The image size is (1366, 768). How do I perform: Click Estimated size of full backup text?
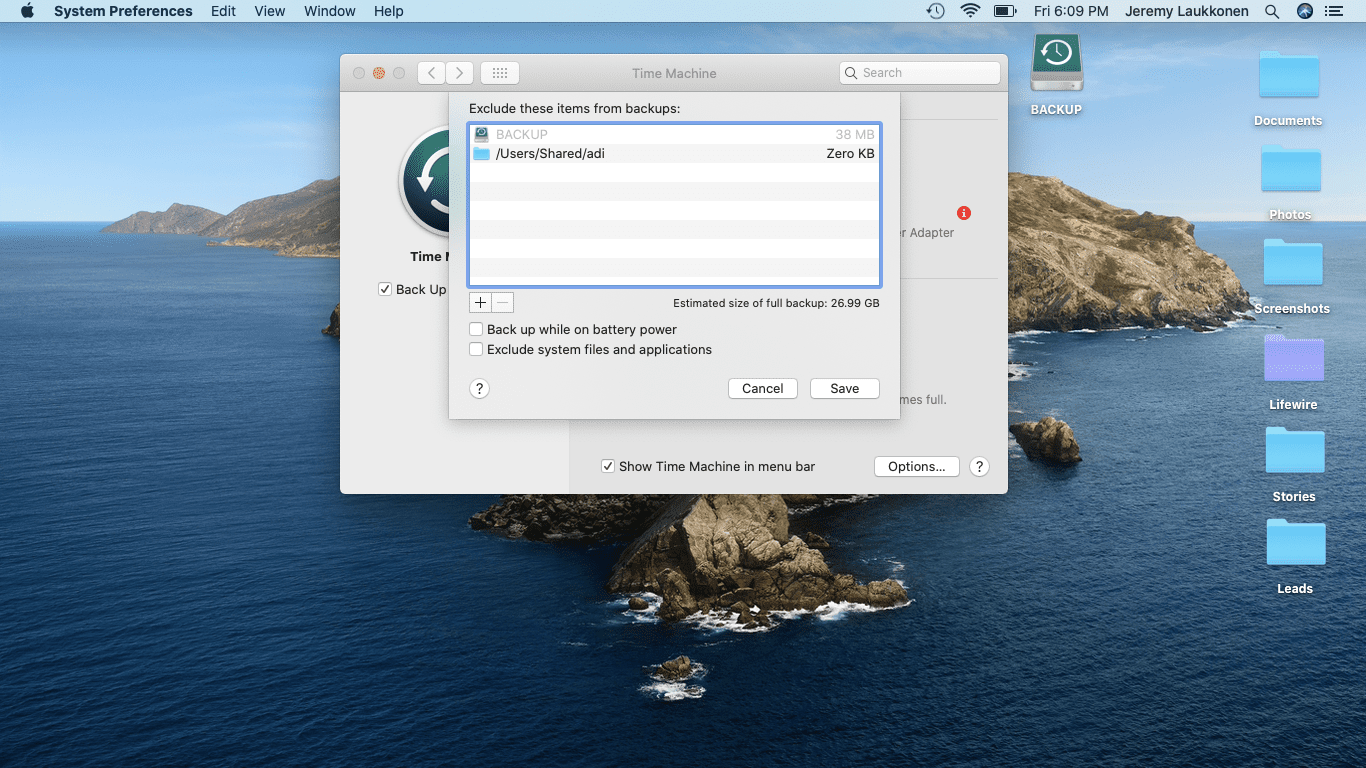click(x=776, y=303)
